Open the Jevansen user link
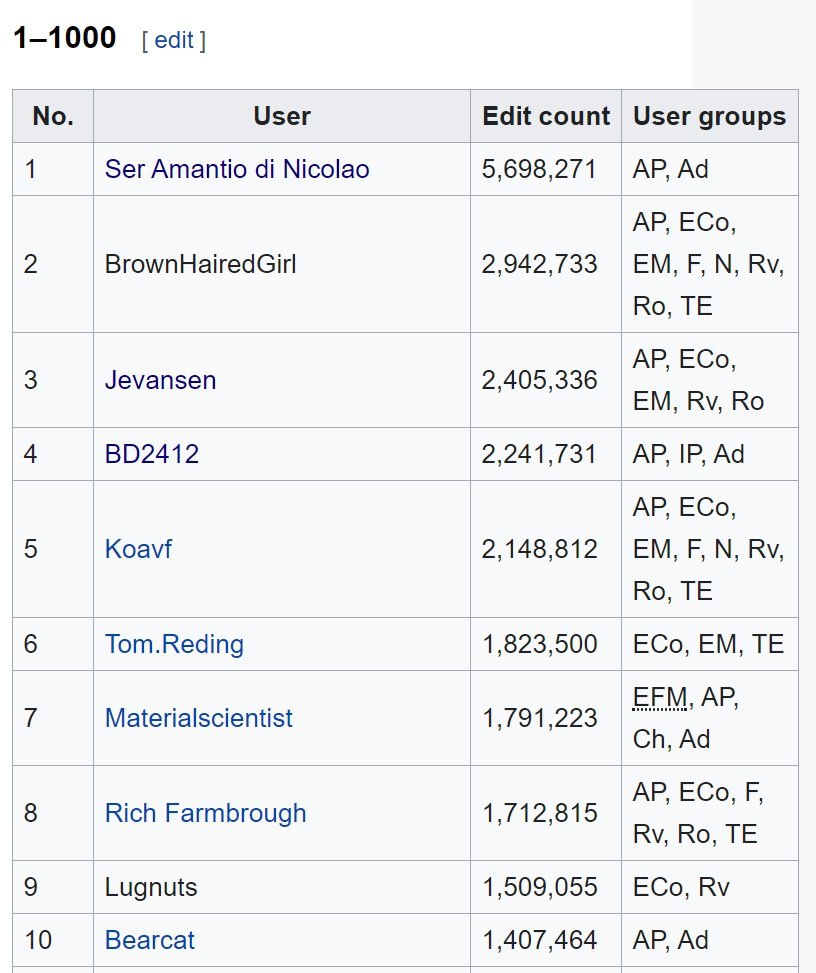 pyautogui.click(x=160, y=380)
